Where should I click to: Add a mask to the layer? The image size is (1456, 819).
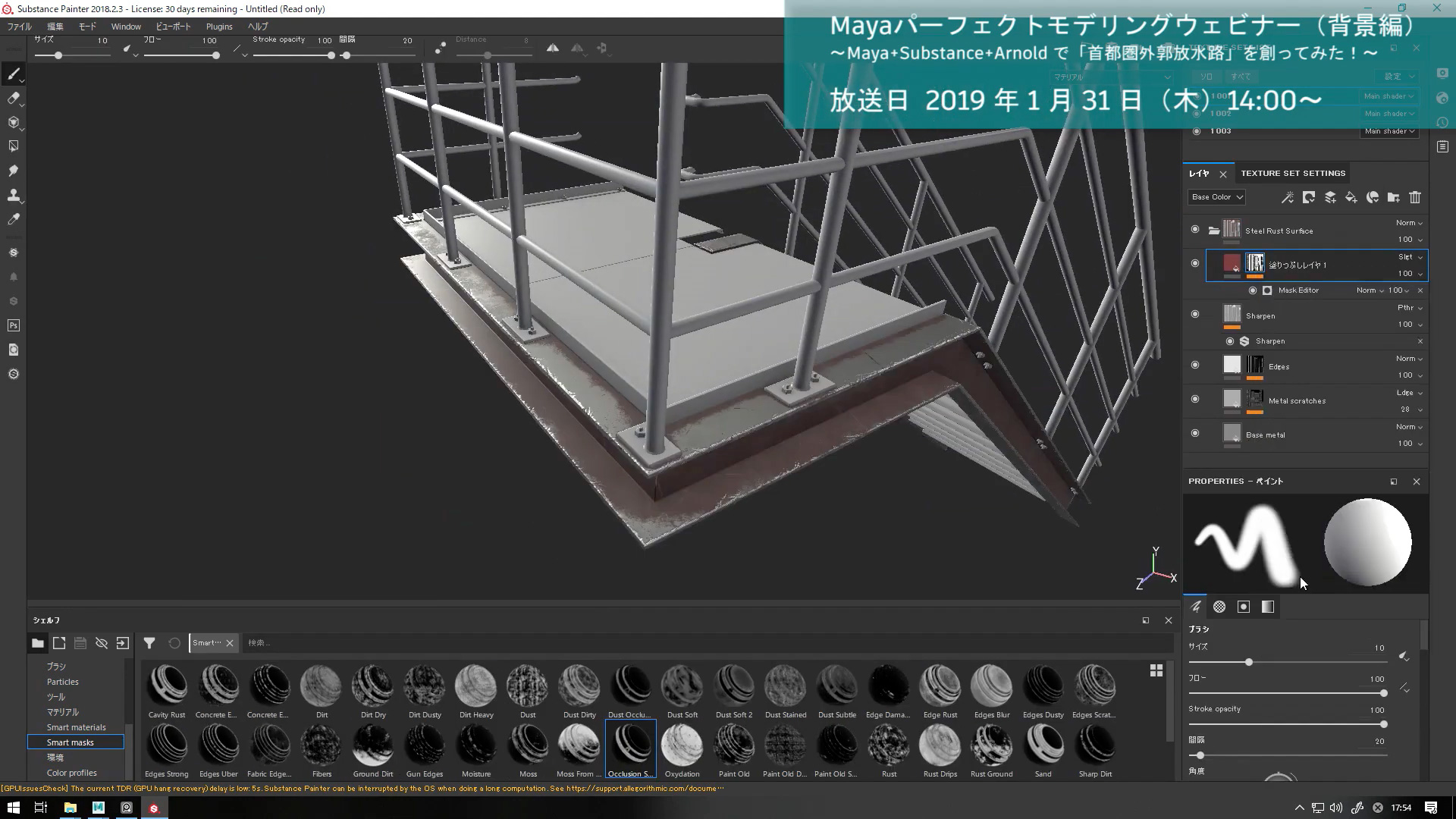1309,197
